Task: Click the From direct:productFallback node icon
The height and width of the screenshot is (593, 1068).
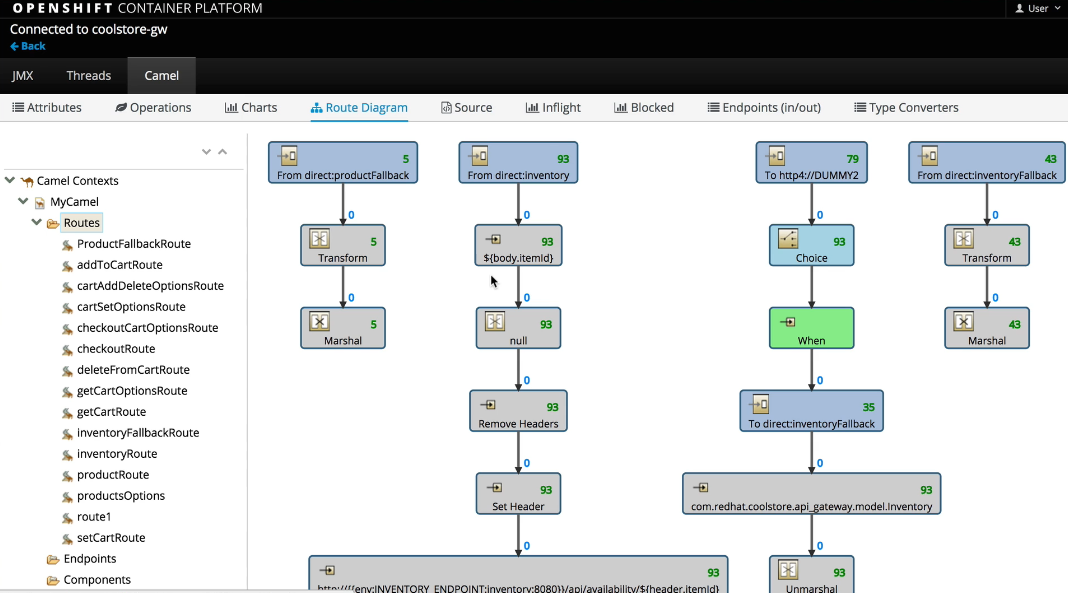Action: pyautogui.click(x=288, y=156)
